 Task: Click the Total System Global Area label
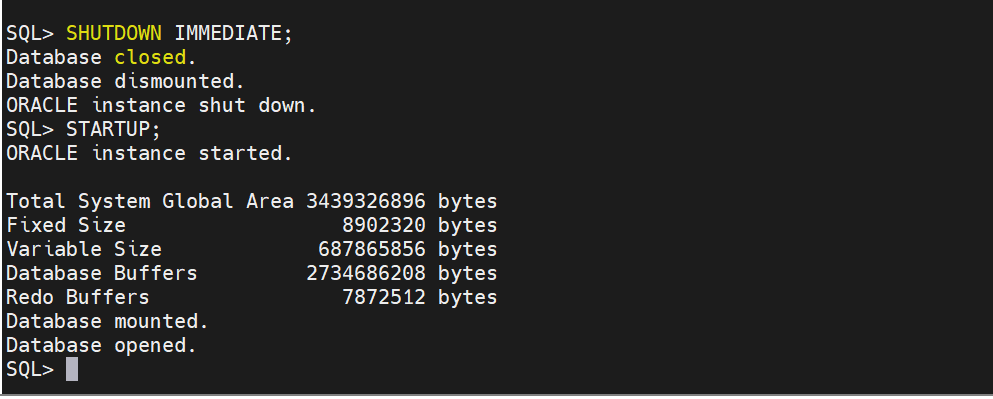coord(150,201)
